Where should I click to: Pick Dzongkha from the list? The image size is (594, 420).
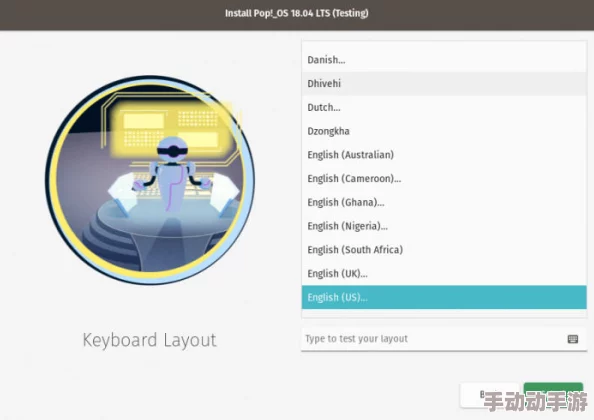click(x=444, y=131)
